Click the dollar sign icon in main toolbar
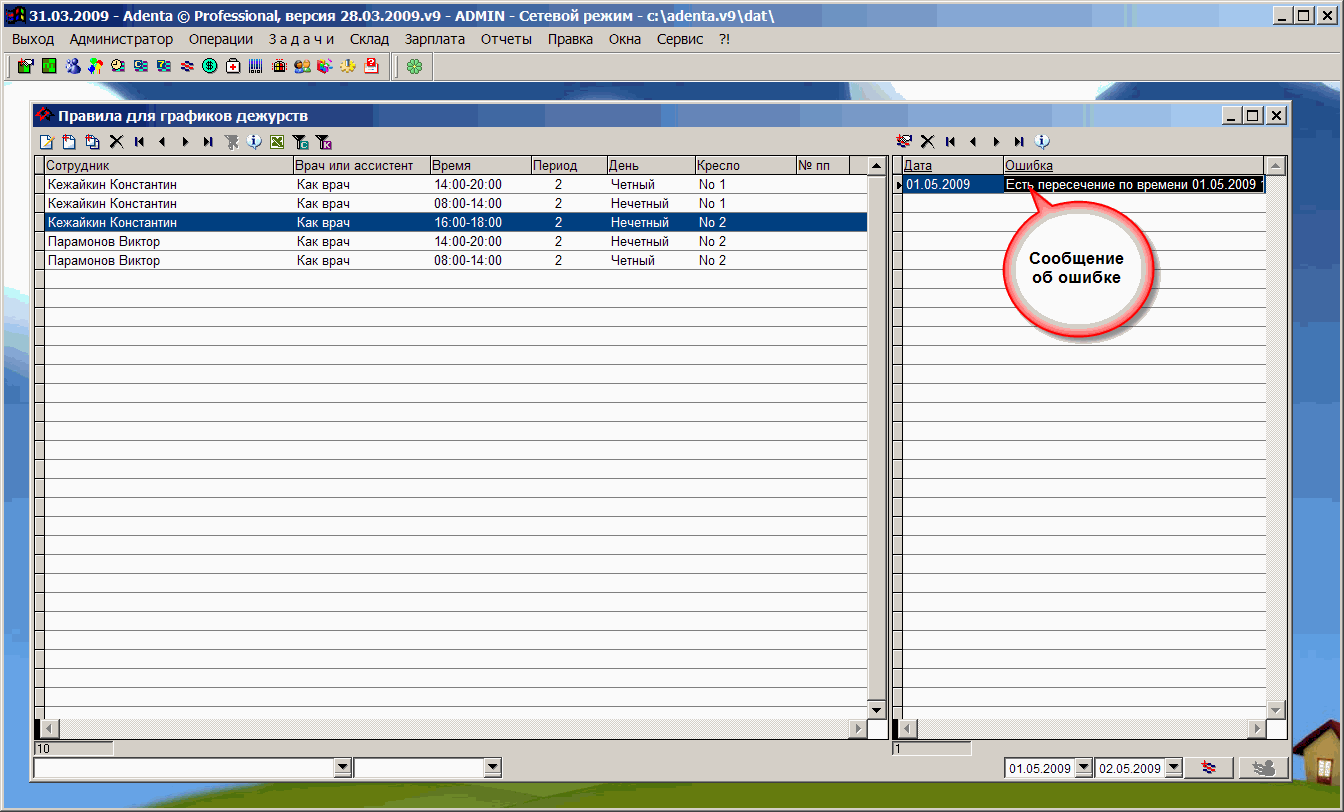The height and width of the screenshot is (812, 1344). coord(210,67)
